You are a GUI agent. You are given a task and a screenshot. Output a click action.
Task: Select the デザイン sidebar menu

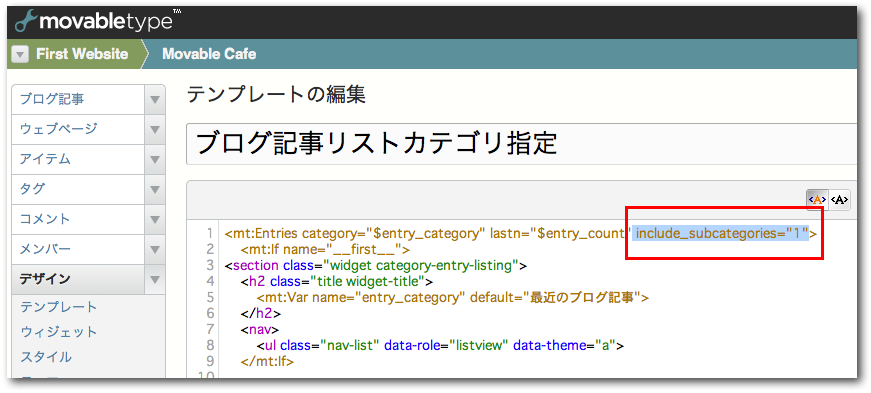point(78,280)
